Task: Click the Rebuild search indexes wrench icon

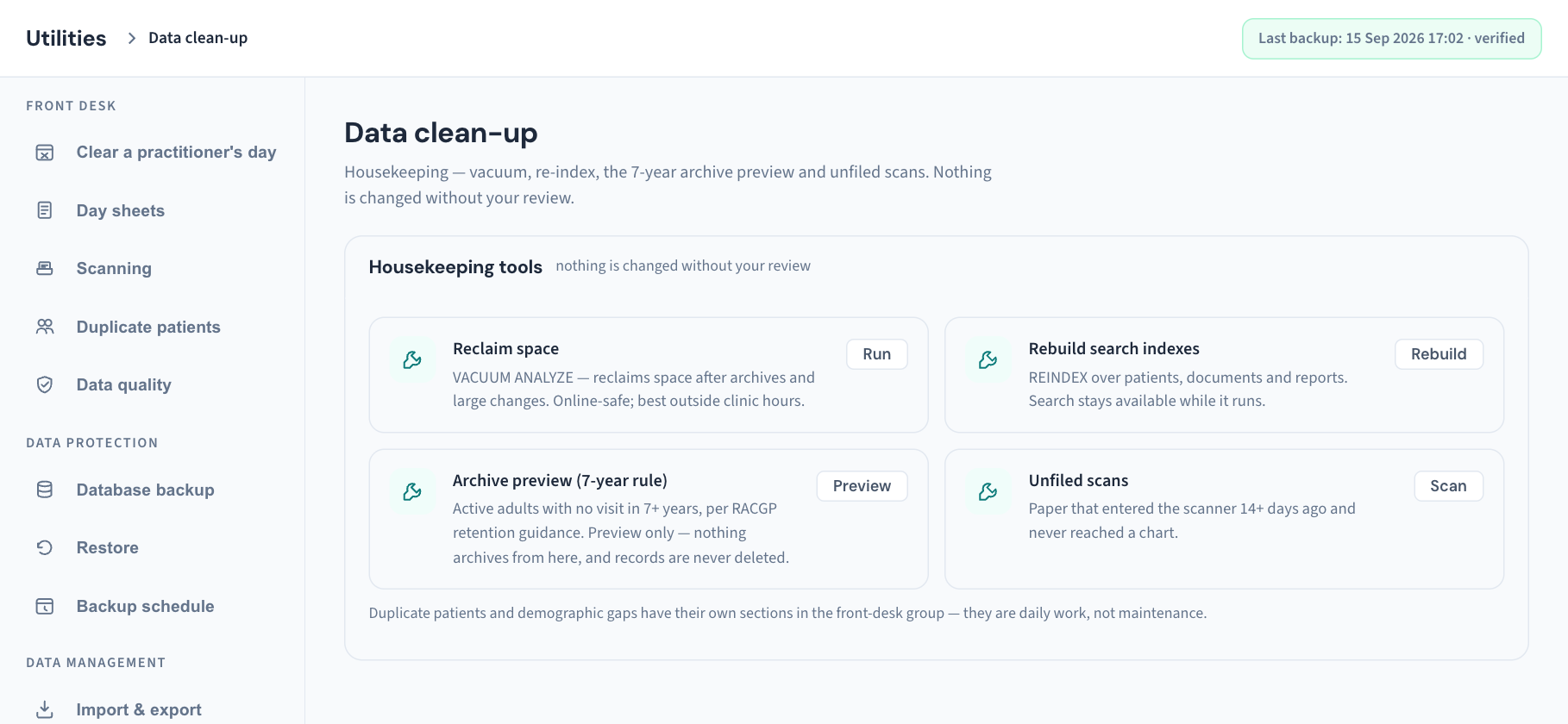Action: (988, 359)
